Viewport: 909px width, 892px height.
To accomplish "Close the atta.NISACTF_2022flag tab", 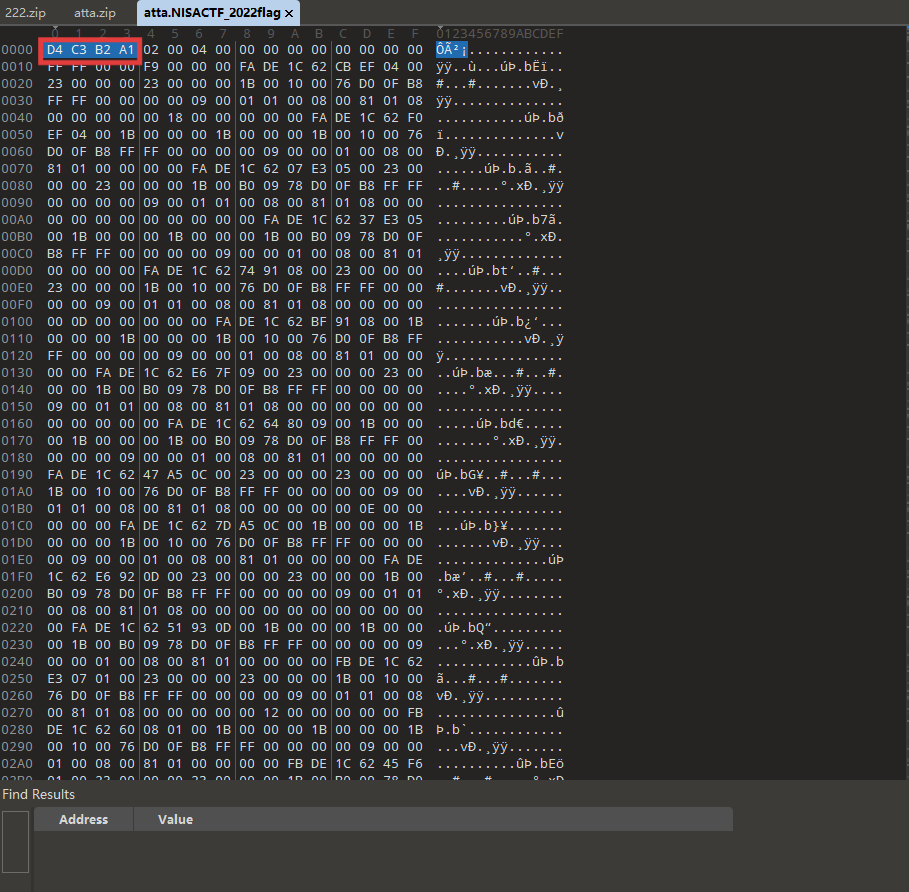I will [290, 14].
